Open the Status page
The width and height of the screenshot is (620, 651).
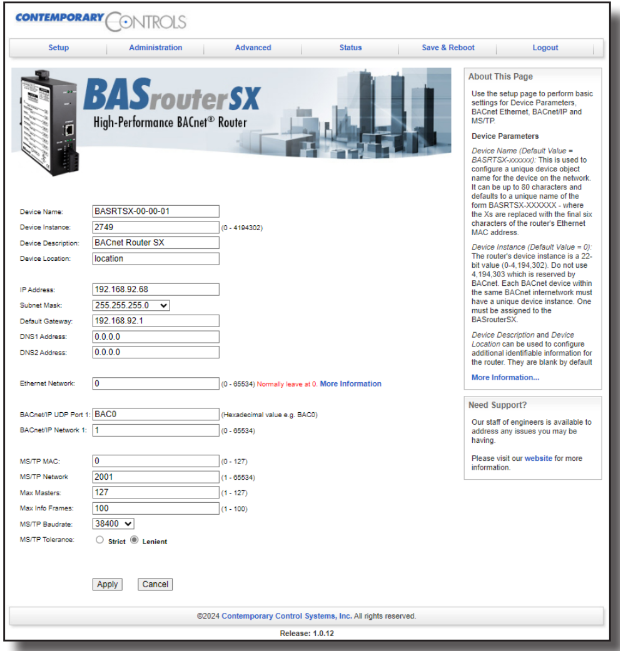coord(350,48)
